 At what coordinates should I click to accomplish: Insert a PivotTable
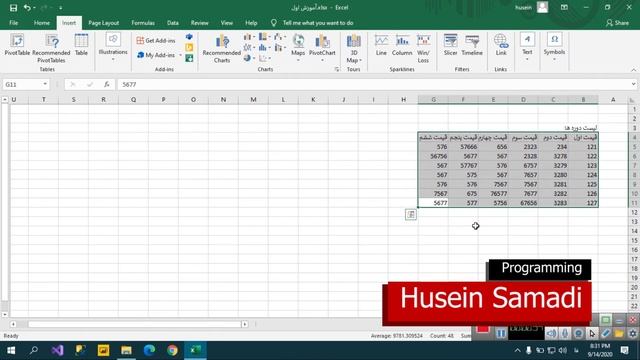coord(17,45)
